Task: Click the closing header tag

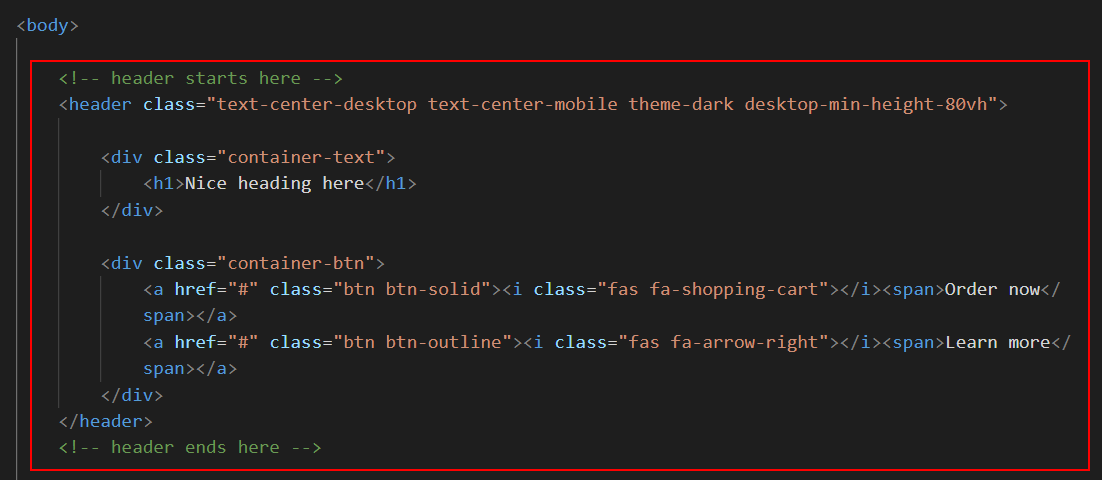Action: [106, 421]
